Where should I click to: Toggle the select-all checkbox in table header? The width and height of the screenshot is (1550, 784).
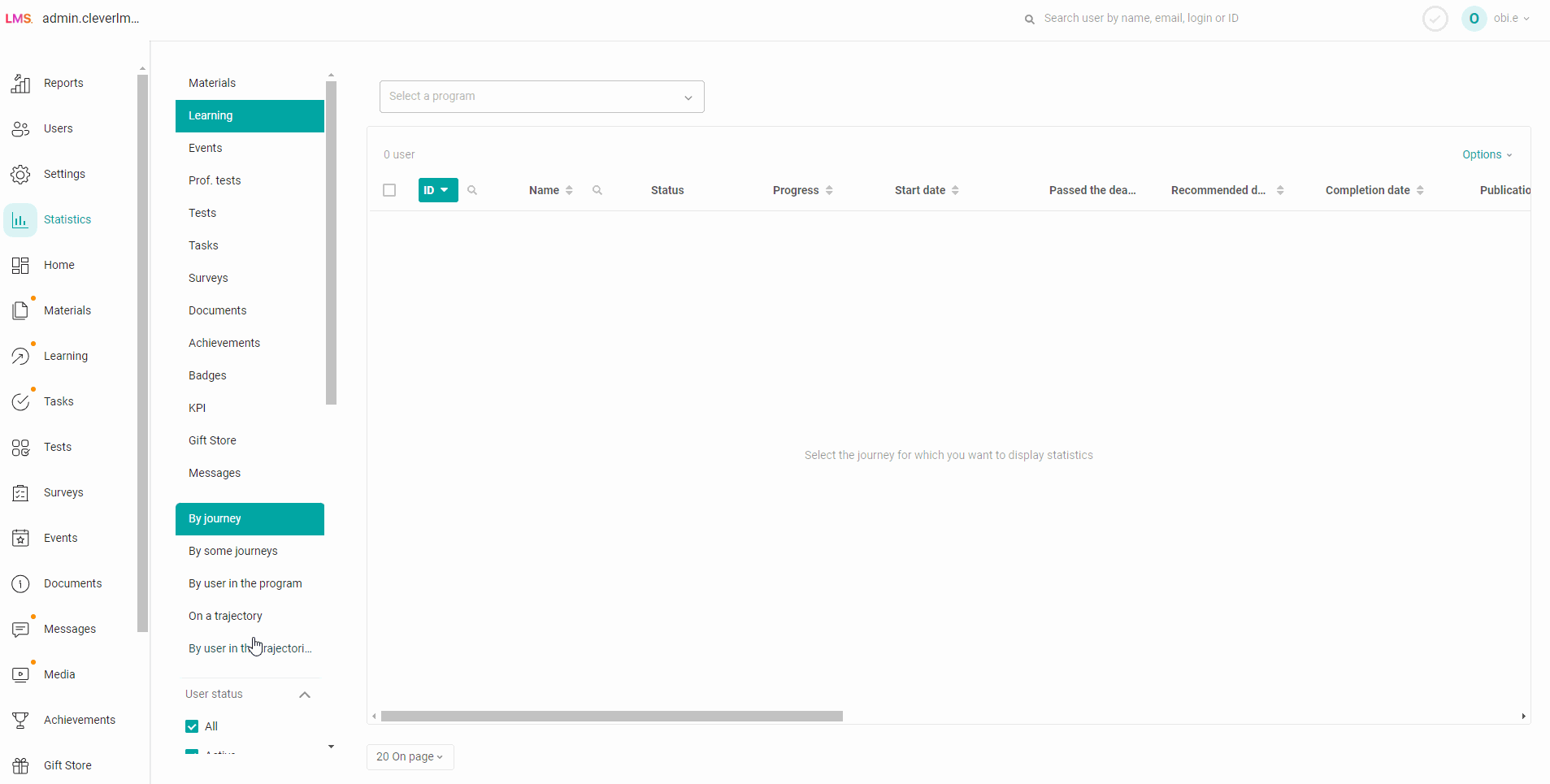pyautogui.click(x=389, y=190)
